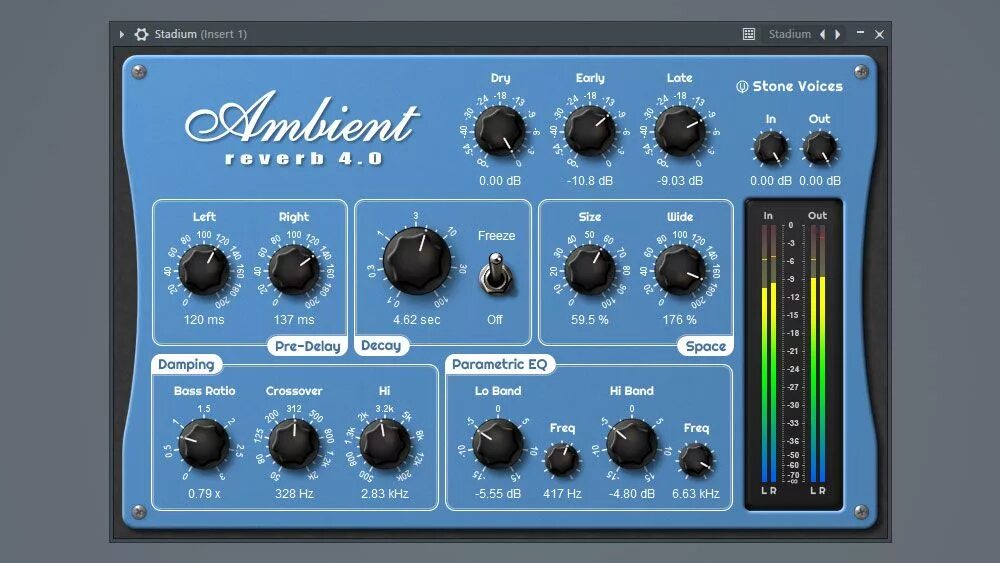This screenshot has width=1000, height=563.
Task: Click the 4.62 sec decay value
Action: 416,320
